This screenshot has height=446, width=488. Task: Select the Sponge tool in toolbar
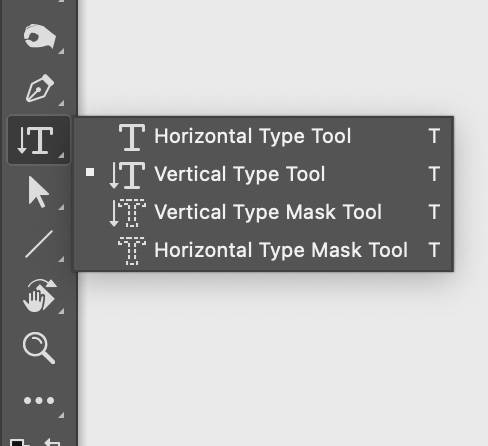pos(39,37)
